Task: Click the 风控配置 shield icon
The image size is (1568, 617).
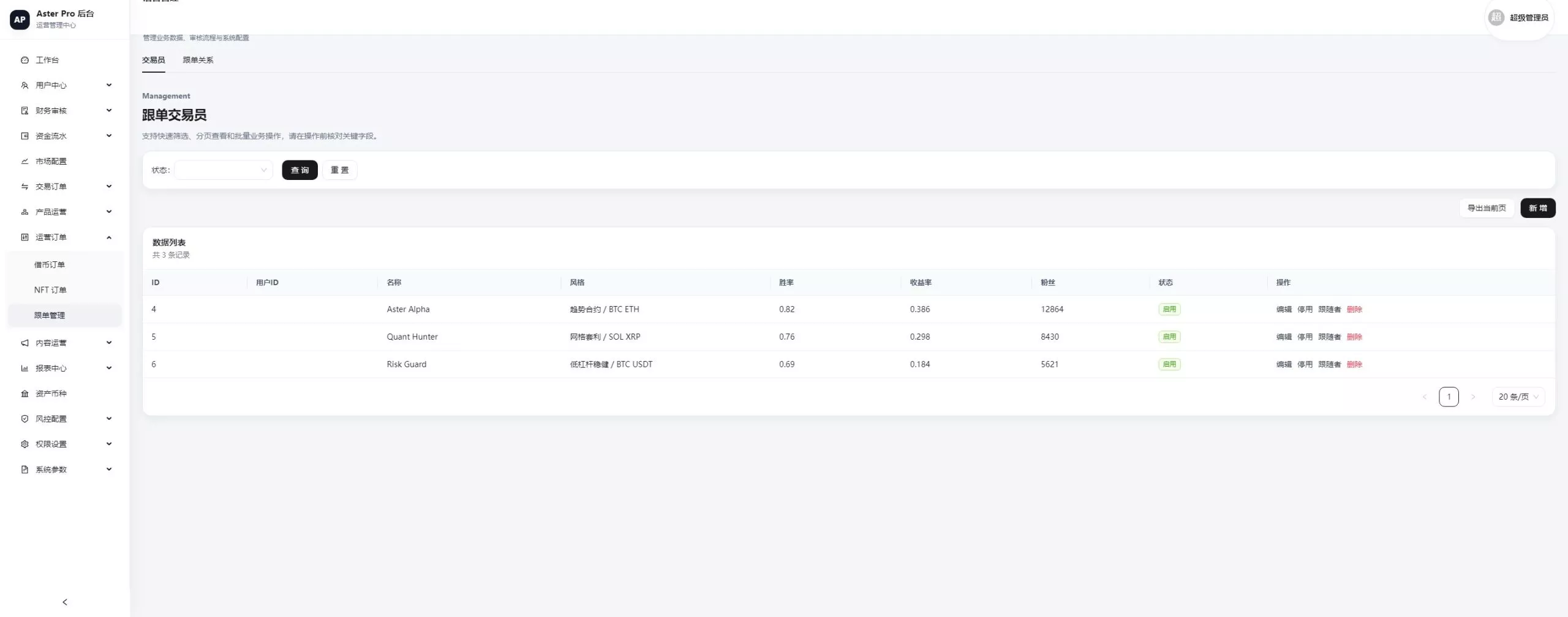Action: [24, 419]
